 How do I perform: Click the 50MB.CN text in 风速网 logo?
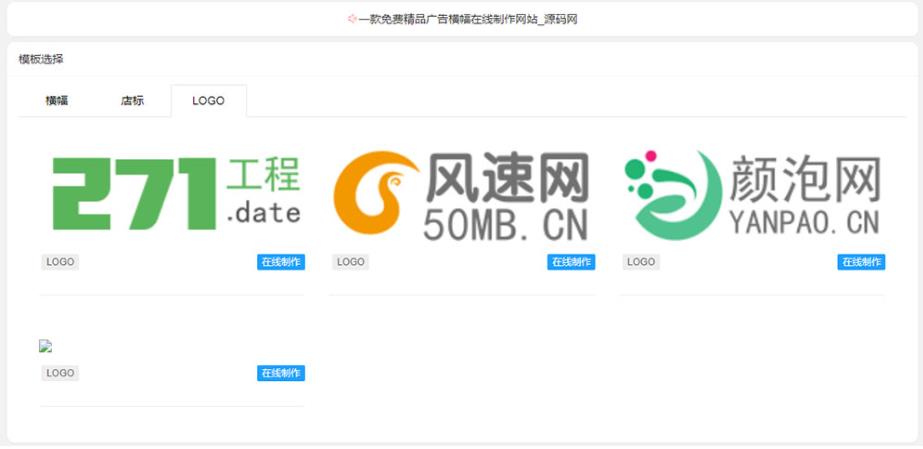[505, 225]
